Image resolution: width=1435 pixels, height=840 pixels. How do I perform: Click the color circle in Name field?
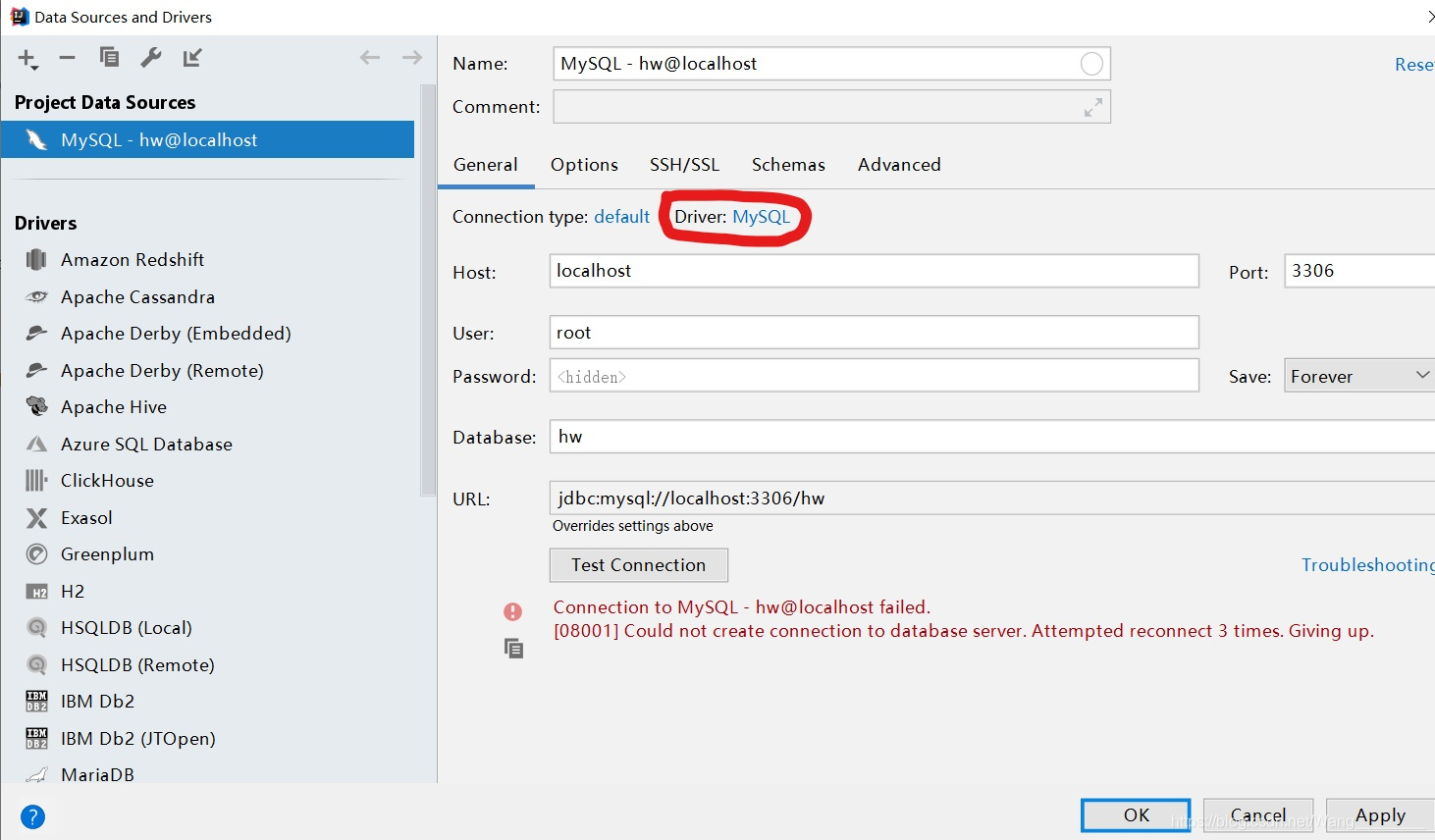point(1091,64)
